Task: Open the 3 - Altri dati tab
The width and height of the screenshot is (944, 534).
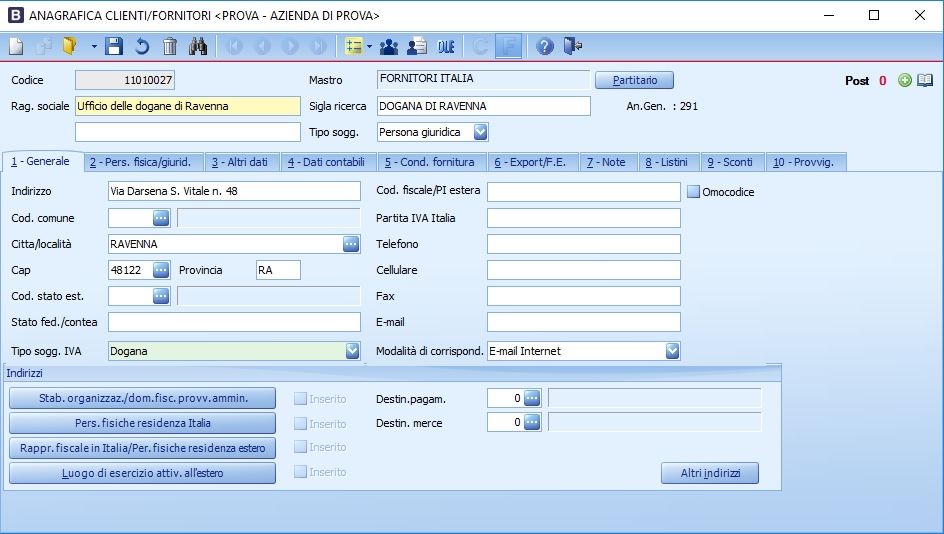Action: click(x=240, y=162)
